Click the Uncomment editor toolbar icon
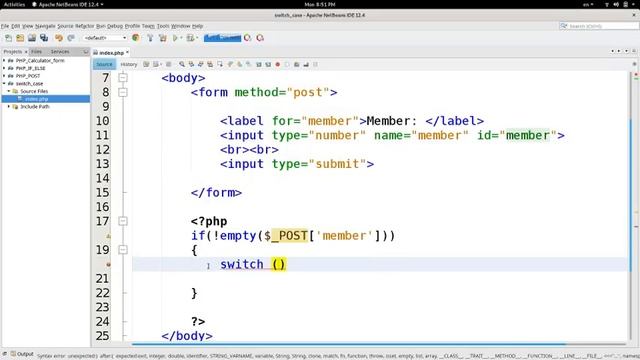Screen dimensions: 640x360 coord(306,64)
